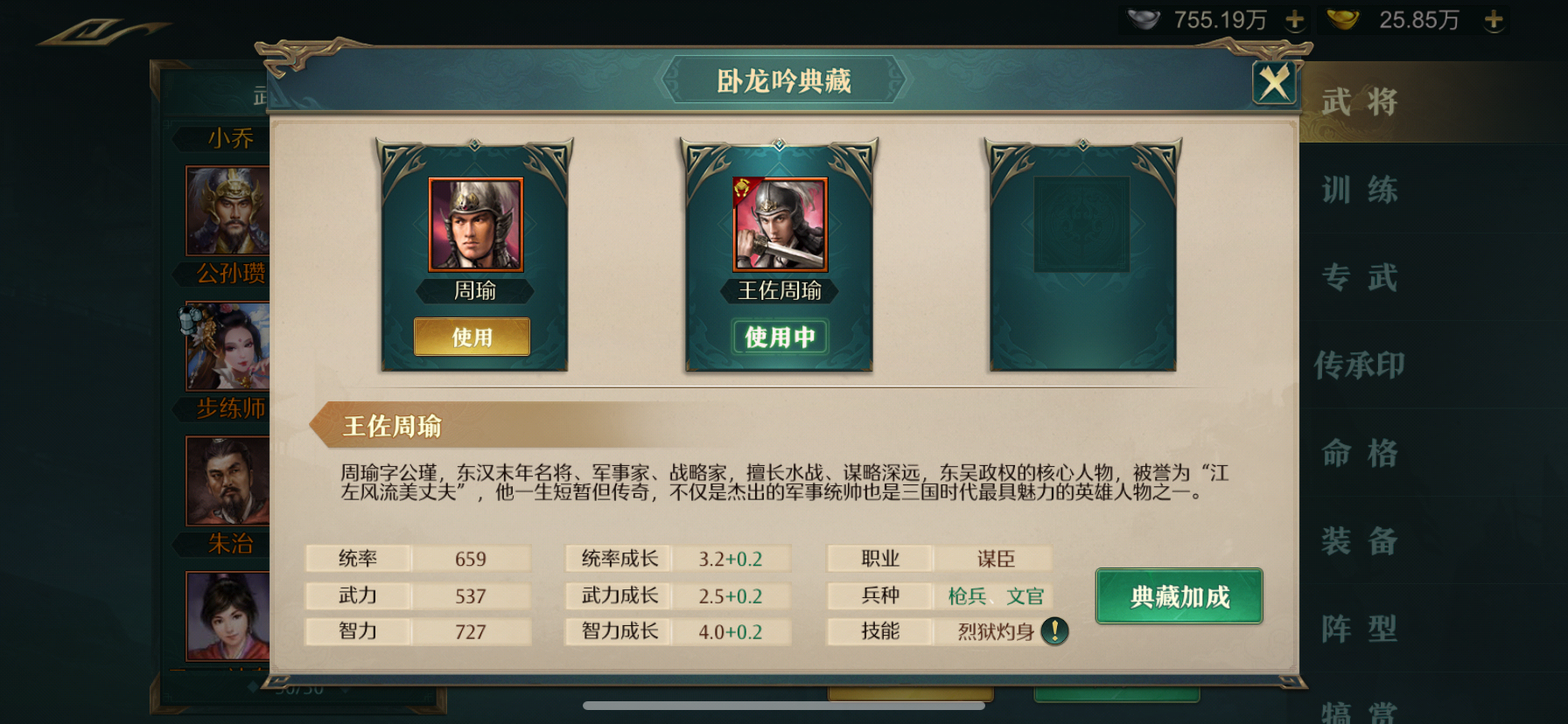Open the 命格 side tab
The height and width of the screenshot is (724, 1568).
(x=1359, y=453)
